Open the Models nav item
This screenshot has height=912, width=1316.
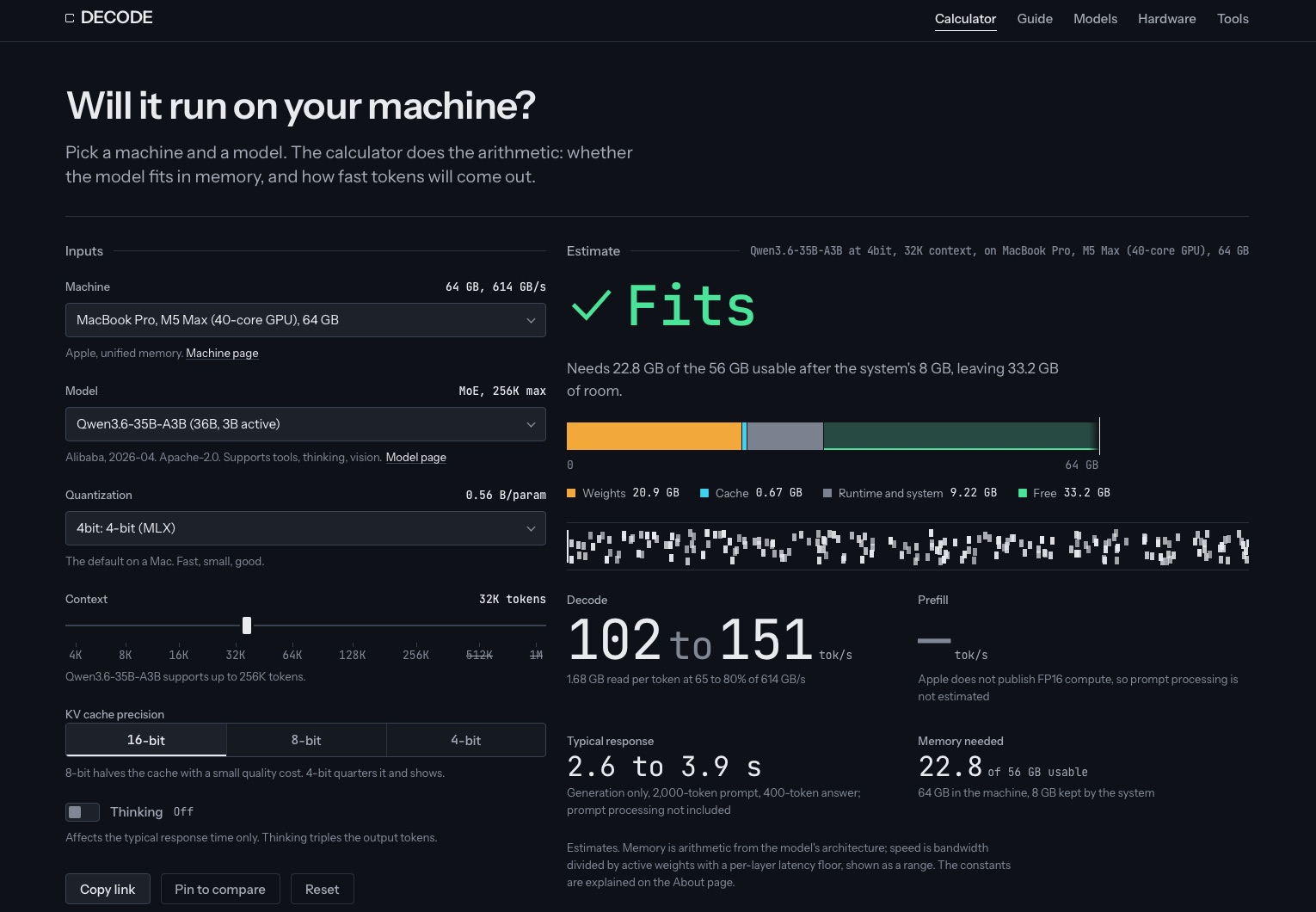(x=1095, y=19)
